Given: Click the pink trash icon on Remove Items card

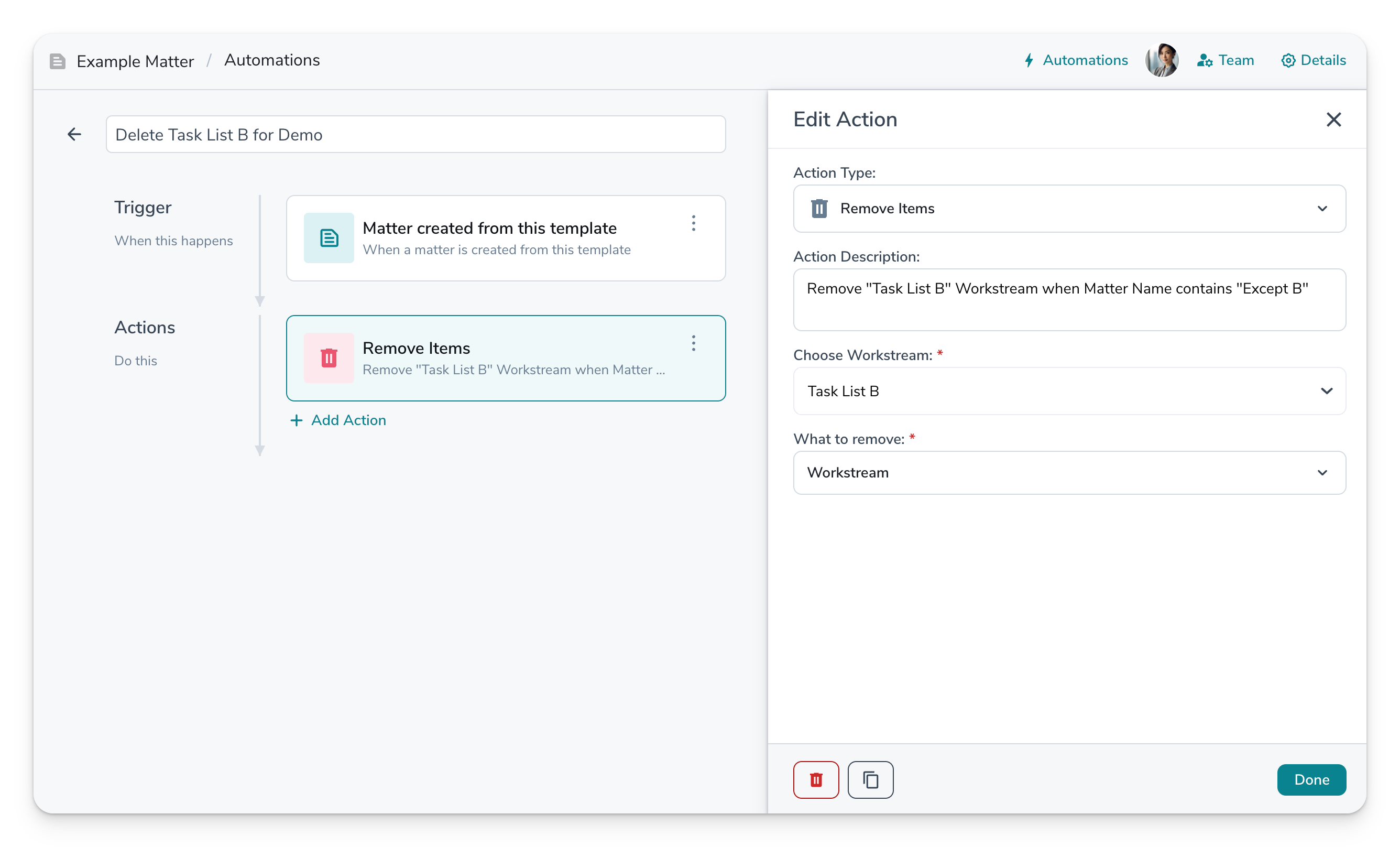Looking at the screenshot, I should click(x=329, y=357).
